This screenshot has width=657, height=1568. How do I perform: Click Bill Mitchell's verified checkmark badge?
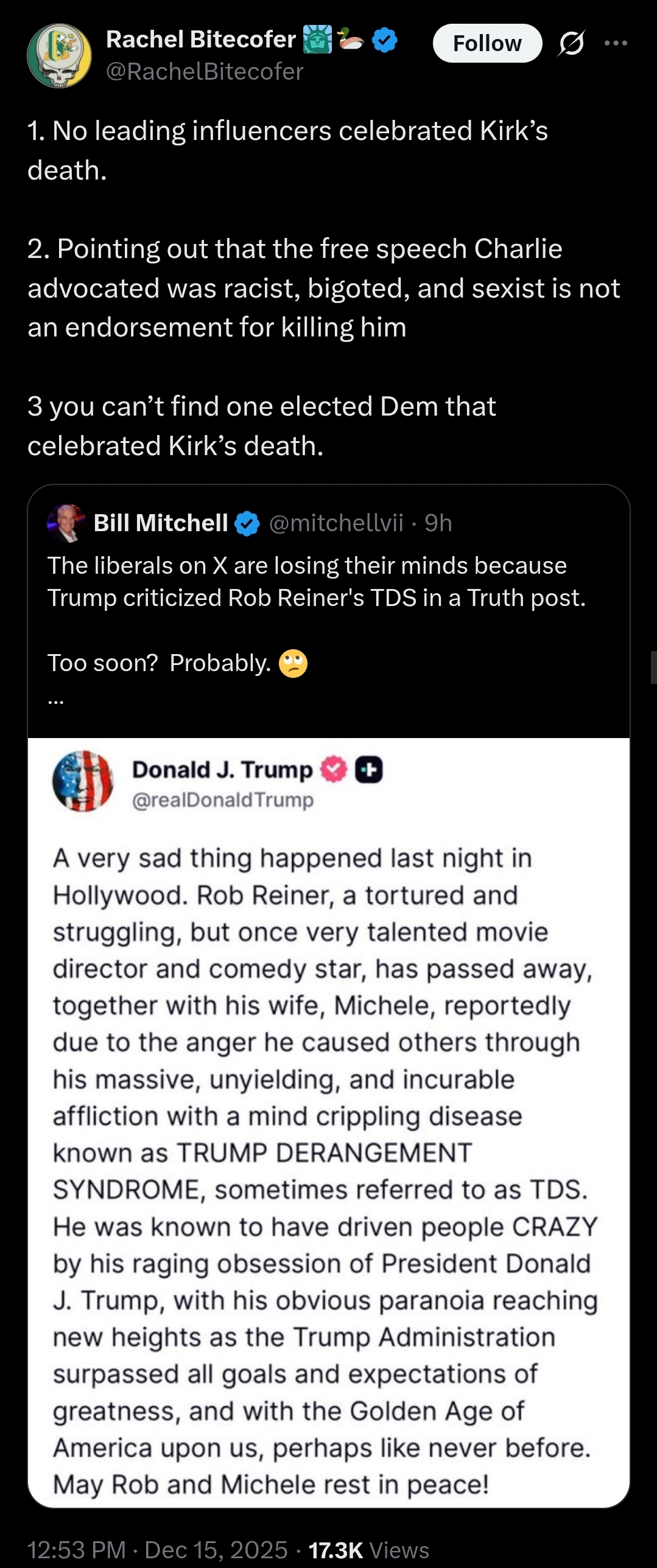[247, 523]
